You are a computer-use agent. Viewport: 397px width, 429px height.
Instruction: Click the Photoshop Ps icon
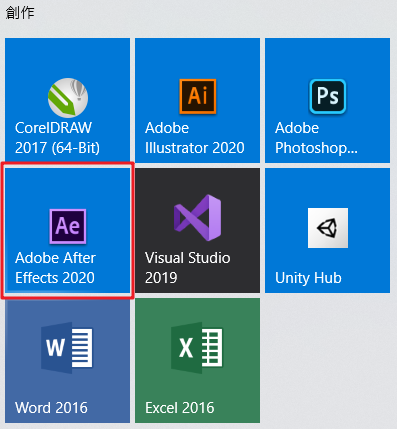328,96
